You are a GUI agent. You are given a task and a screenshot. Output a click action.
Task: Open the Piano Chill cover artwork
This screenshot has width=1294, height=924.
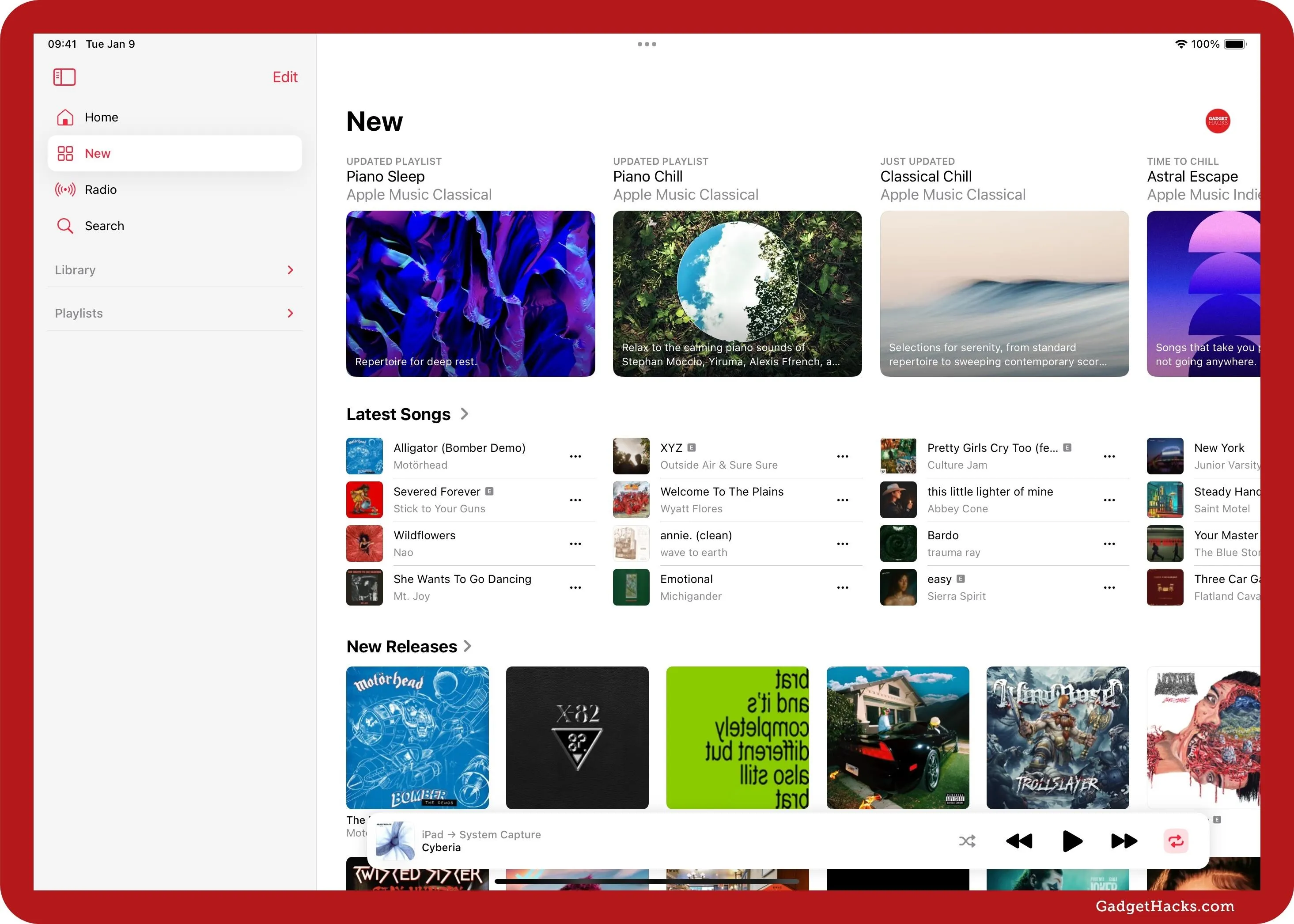[737, 294]
